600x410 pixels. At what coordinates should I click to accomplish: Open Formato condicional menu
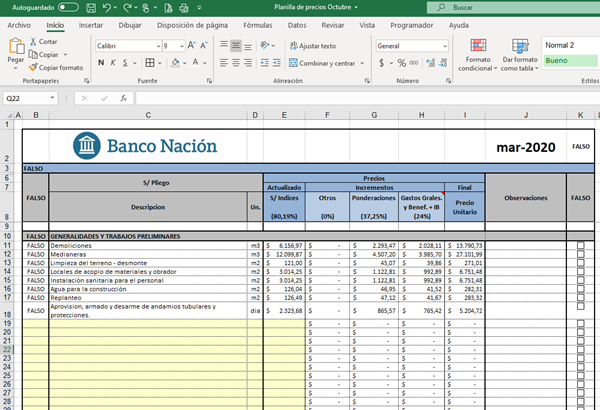point(479,54)
